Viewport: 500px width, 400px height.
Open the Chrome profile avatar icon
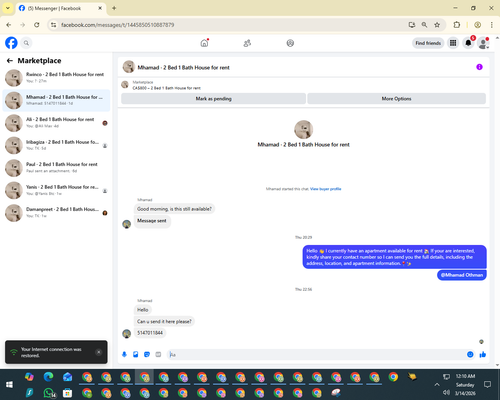point(477,25)
